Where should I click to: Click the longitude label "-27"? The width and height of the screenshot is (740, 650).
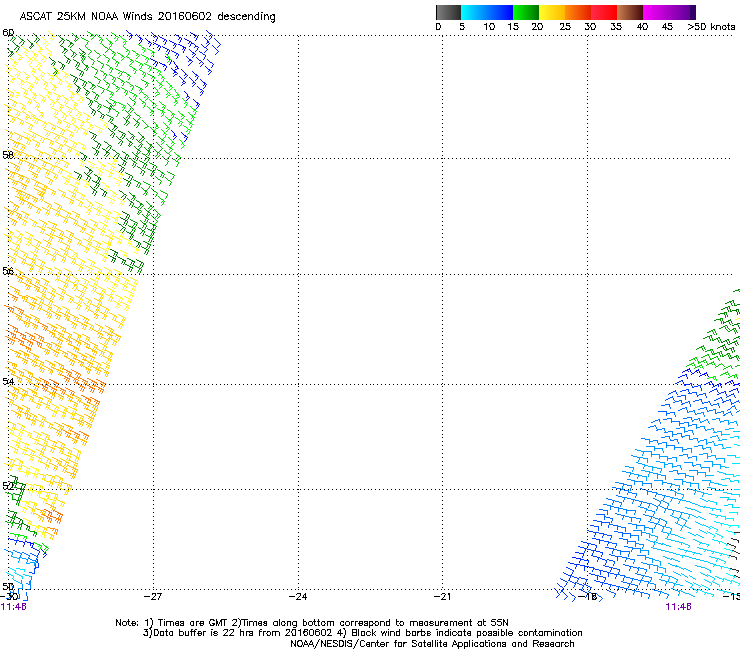coord(153,597)
